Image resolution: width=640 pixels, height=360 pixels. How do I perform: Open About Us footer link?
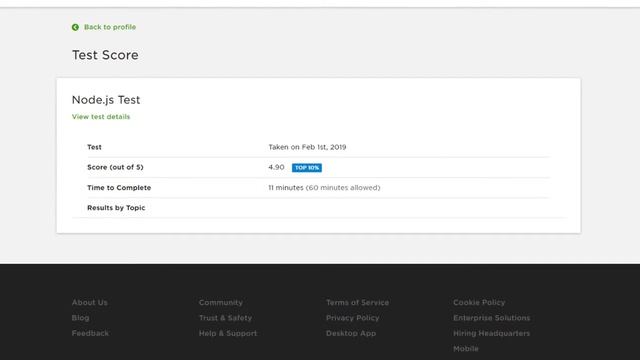[x=90, y=302]
